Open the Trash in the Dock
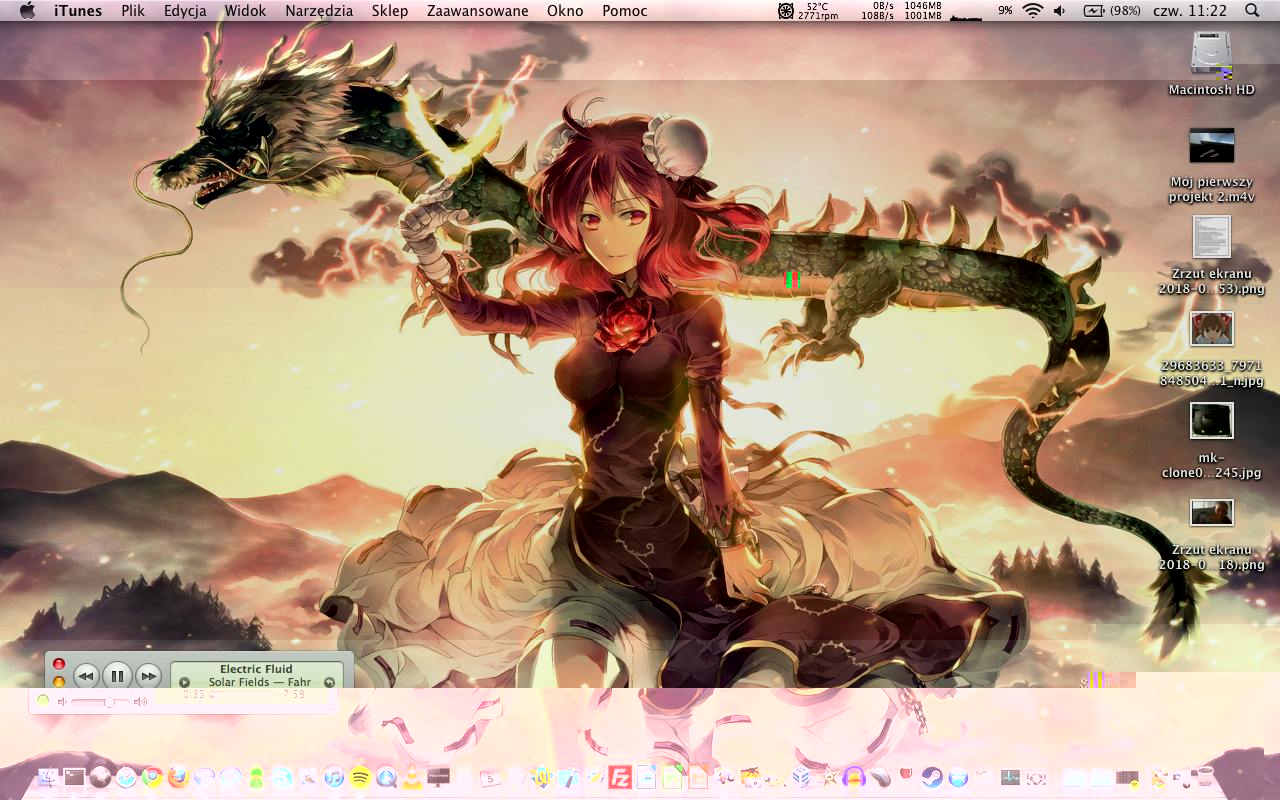1280x800 pixels. 1206,777
